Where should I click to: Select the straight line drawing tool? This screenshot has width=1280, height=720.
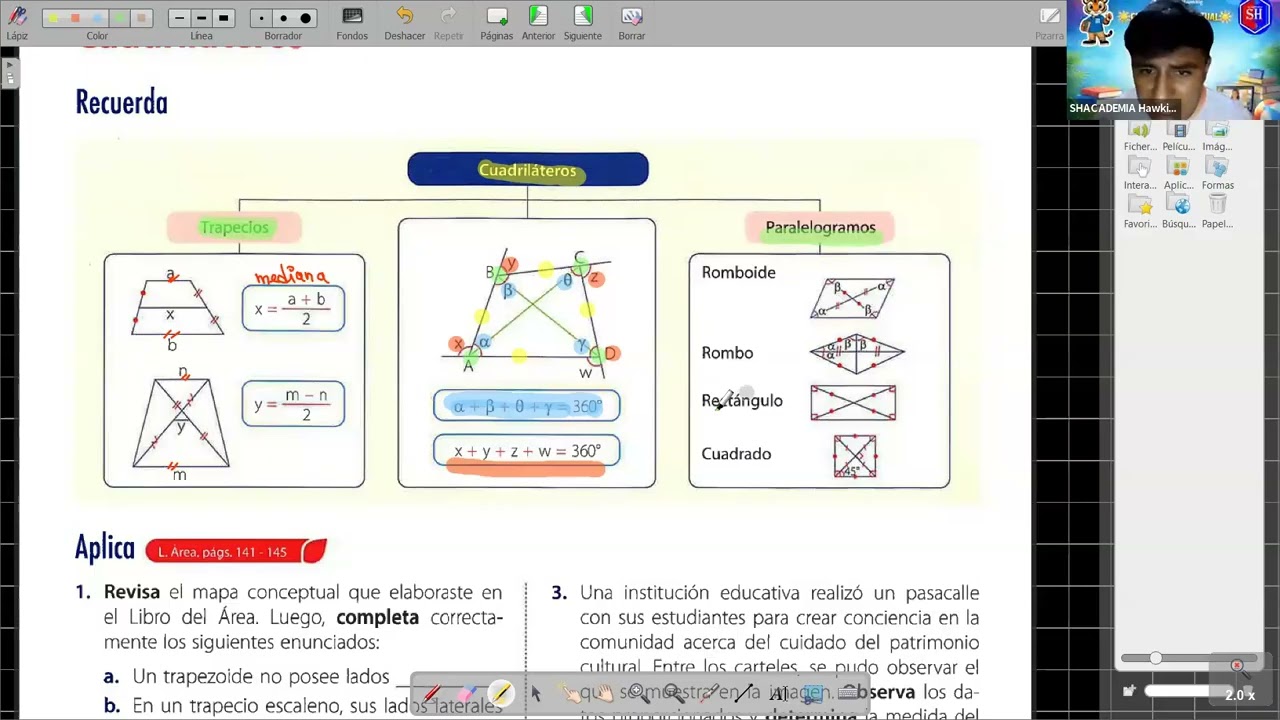[743, 693]
